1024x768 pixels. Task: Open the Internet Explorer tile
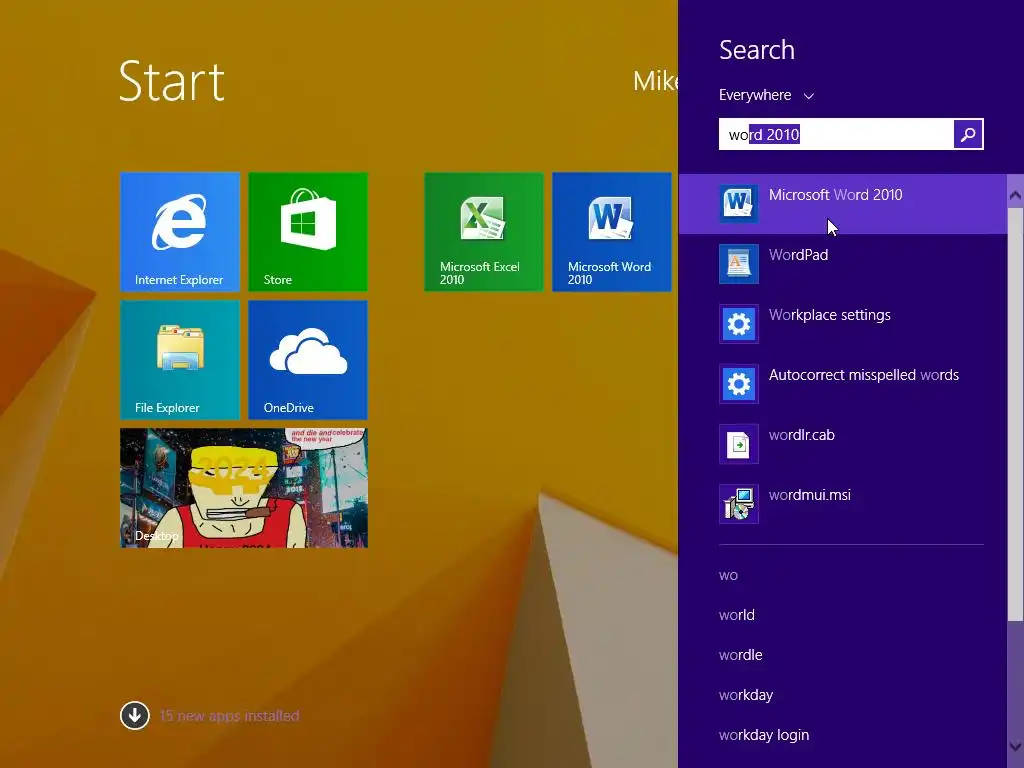click(x=180, y=232)
